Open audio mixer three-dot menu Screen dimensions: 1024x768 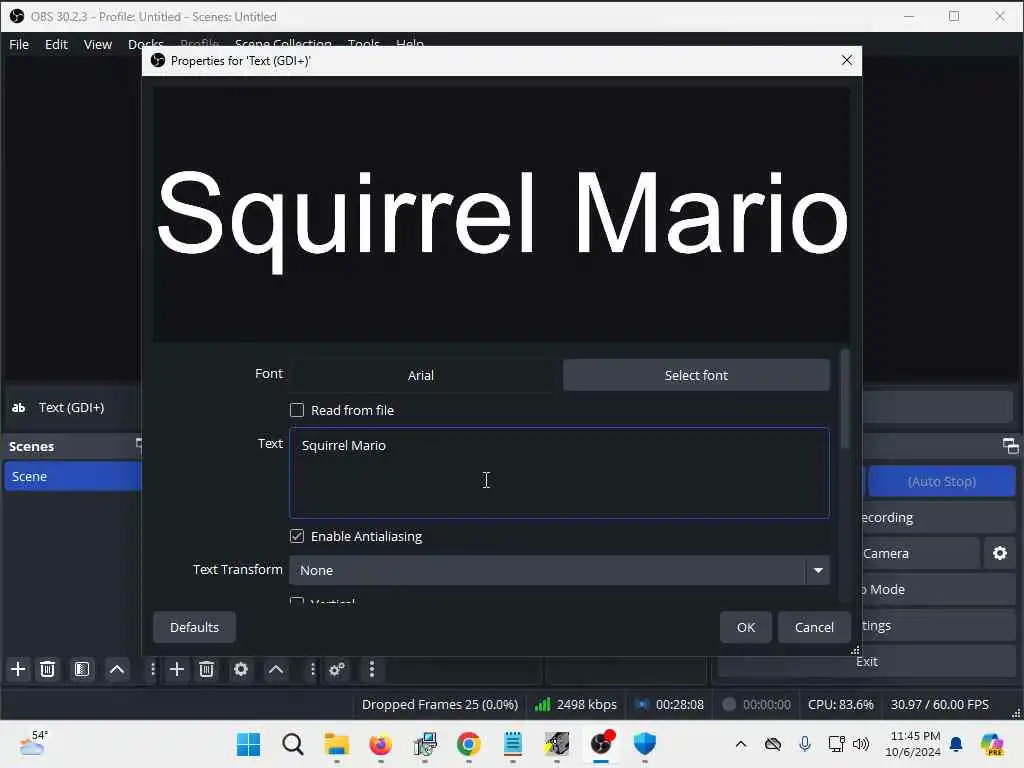[372, 669]
